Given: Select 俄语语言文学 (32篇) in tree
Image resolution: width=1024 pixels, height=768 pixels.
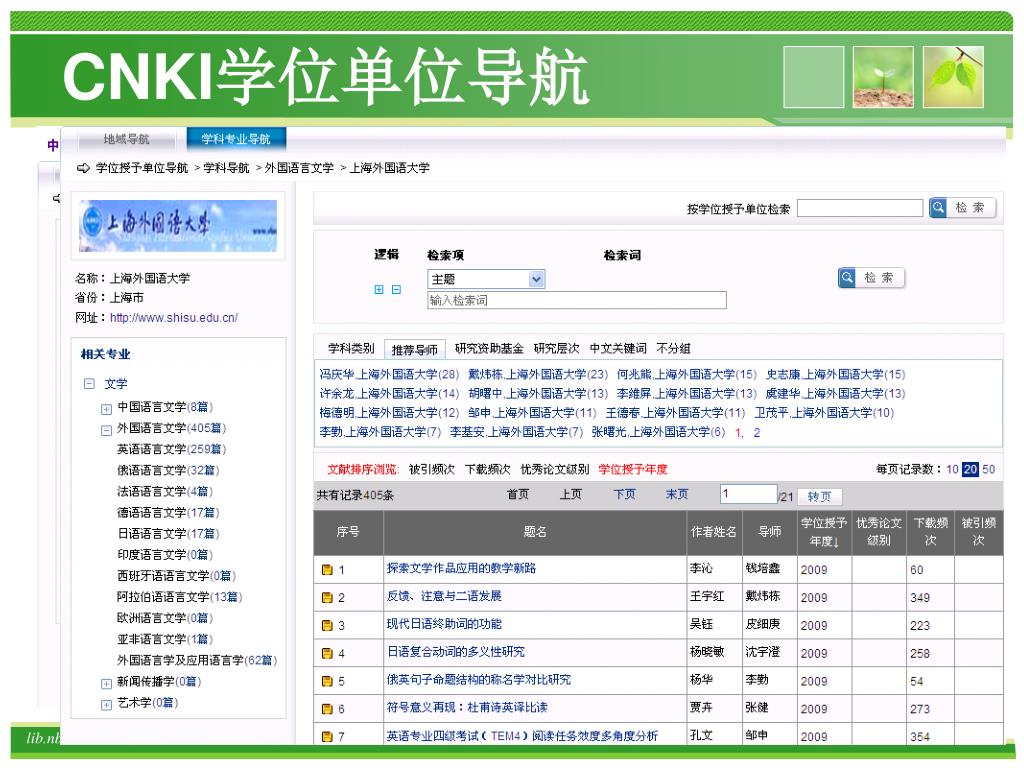Looking at the screenshot, I should [168, 470].
